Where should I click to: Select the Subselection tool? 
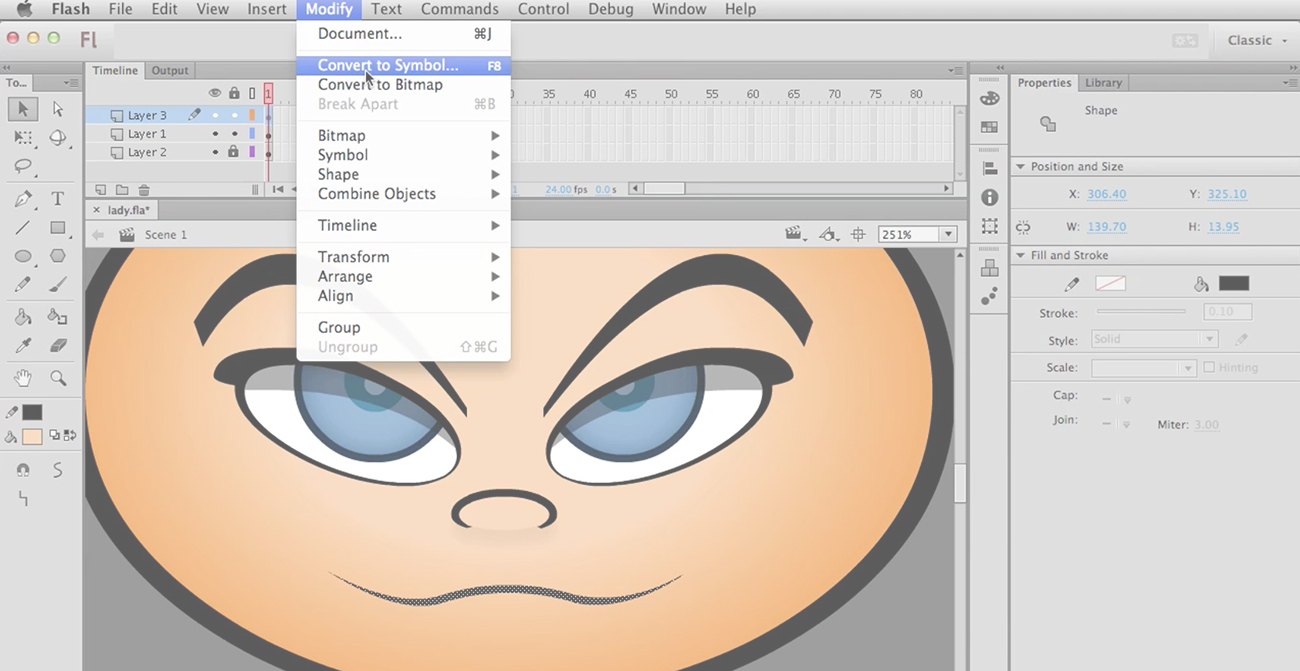click(58, 109)
